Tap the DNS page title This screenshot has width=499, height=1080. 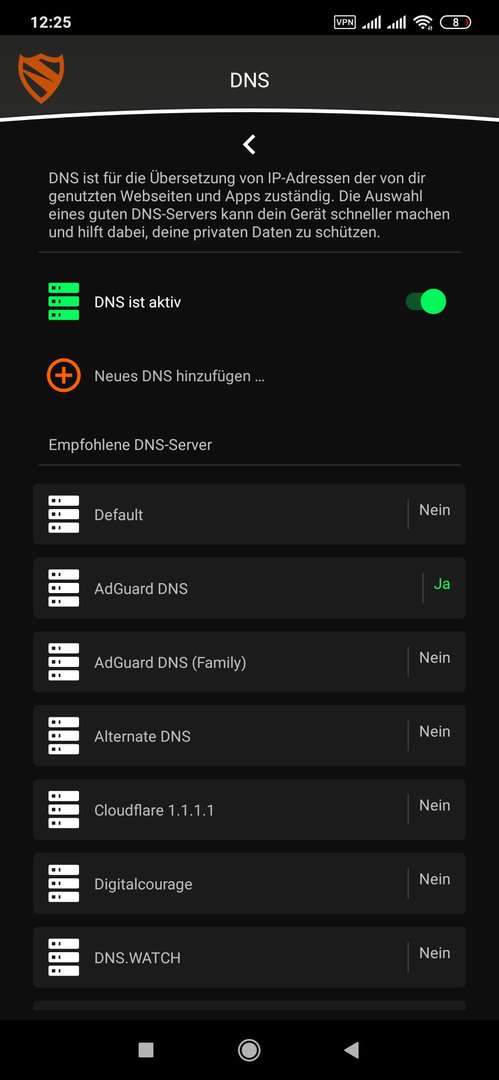click(250, 81)
